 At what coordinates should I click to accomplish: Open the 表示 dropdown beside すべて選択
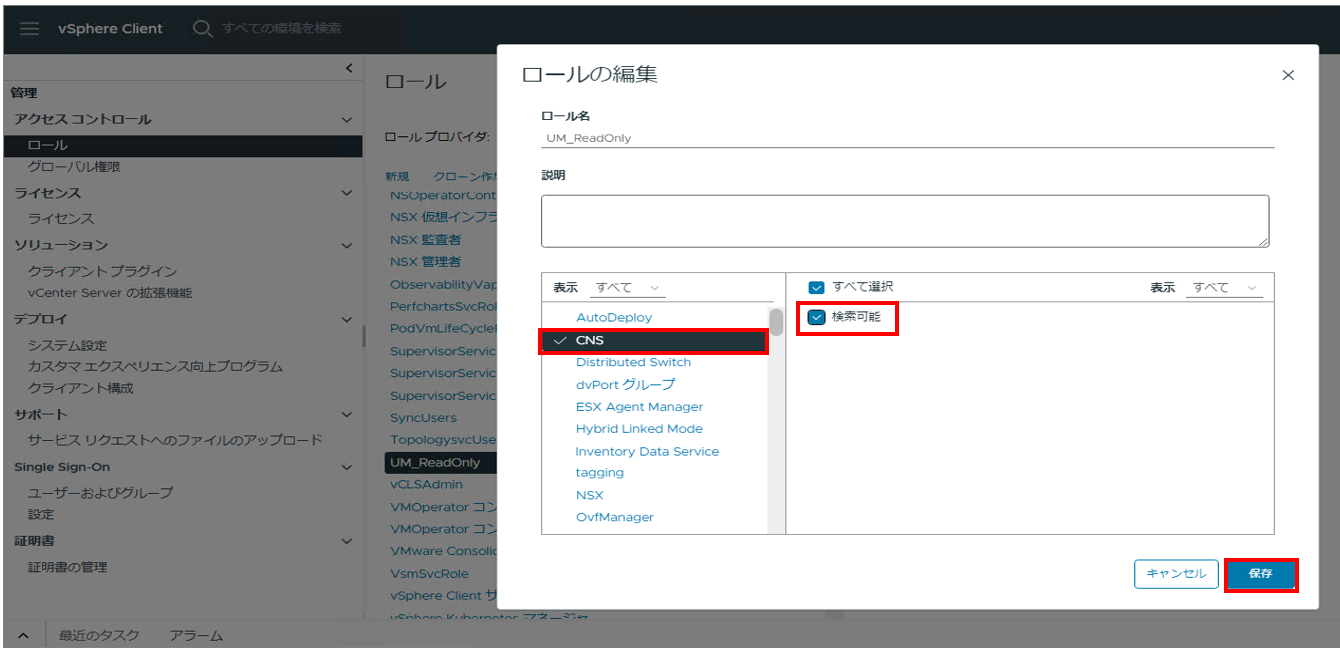1225,288
